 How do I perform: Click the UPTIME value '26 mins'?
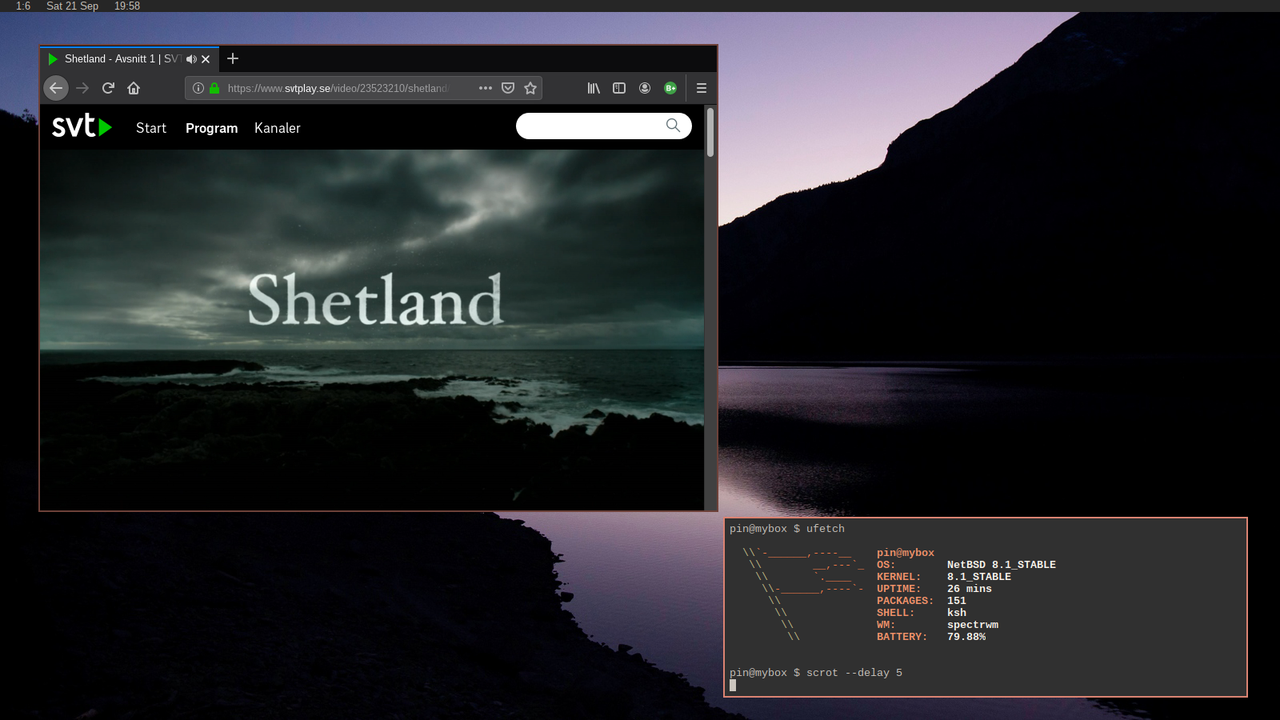pyautogui.click(x=969, y=589)
